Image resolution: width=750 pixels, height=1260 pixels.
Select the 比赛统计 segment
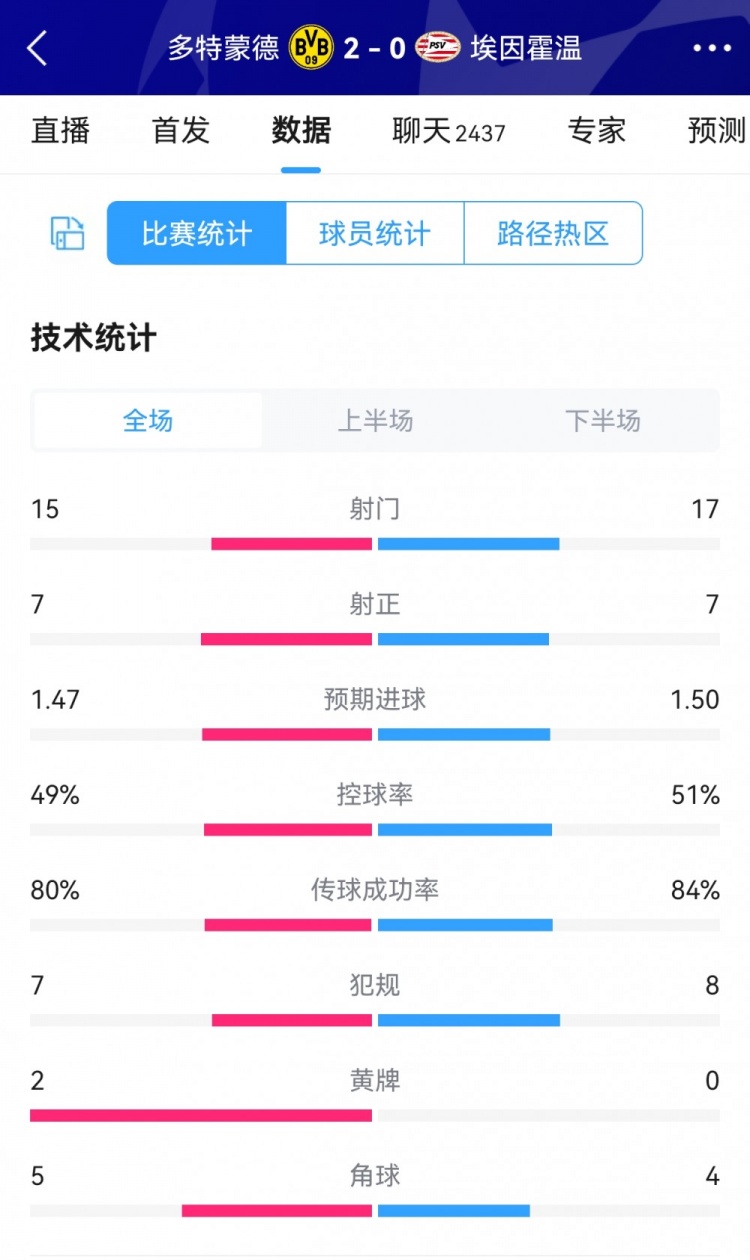click(197, 234)
